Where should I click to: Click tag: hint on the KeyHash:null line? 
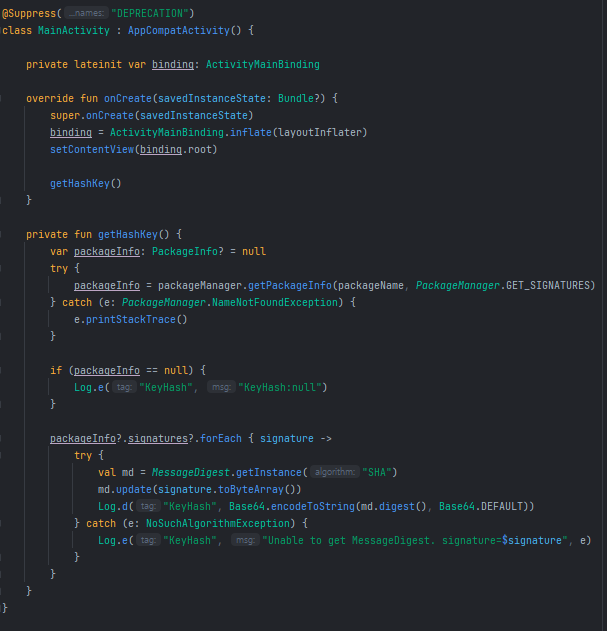click(x=124, y=387)
